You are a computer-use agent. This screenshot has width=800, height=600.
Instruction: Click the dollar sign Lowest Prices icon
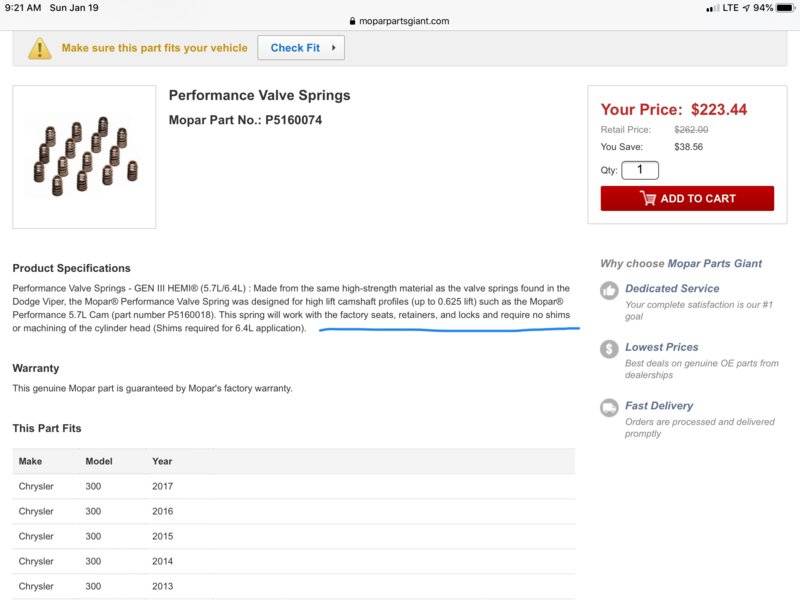[x=609, y=349]
